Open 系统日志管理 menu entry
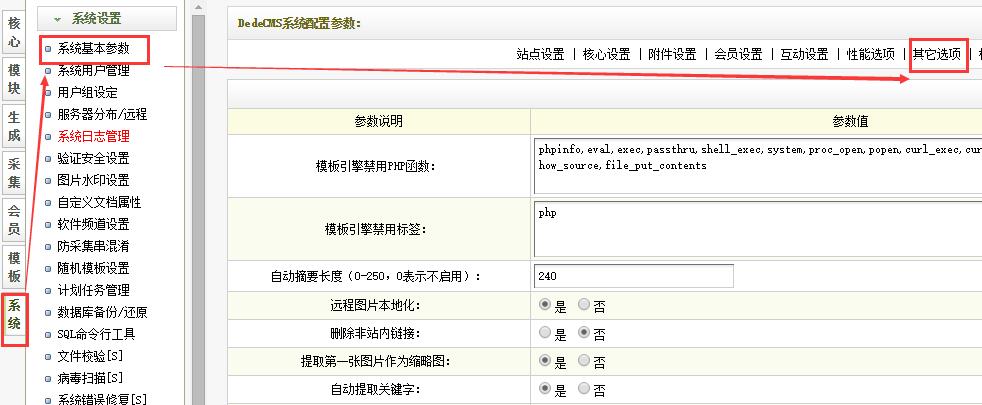 [93, 136]
